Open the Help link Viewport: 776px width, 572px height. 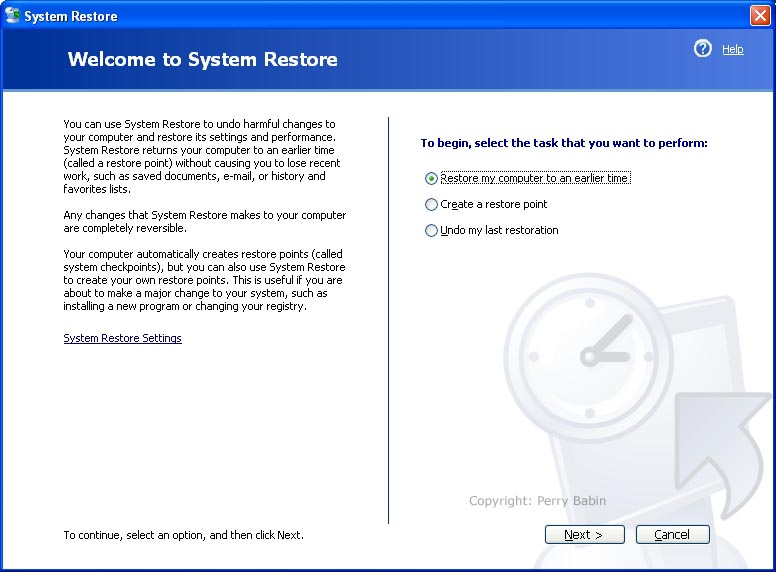click(x=732, y=49)
